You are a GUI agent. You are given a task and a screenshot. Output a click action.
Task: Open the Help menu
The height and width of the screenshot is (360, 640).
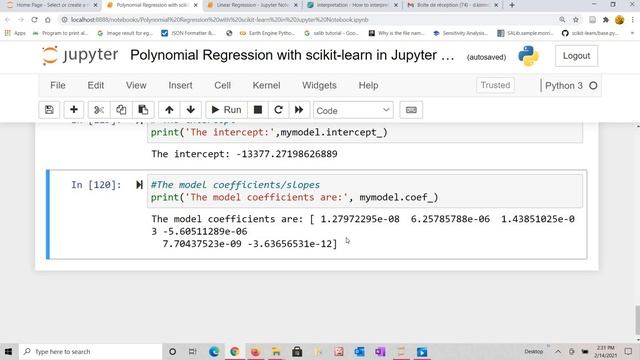pyautogui.click(x=368, y=85)
